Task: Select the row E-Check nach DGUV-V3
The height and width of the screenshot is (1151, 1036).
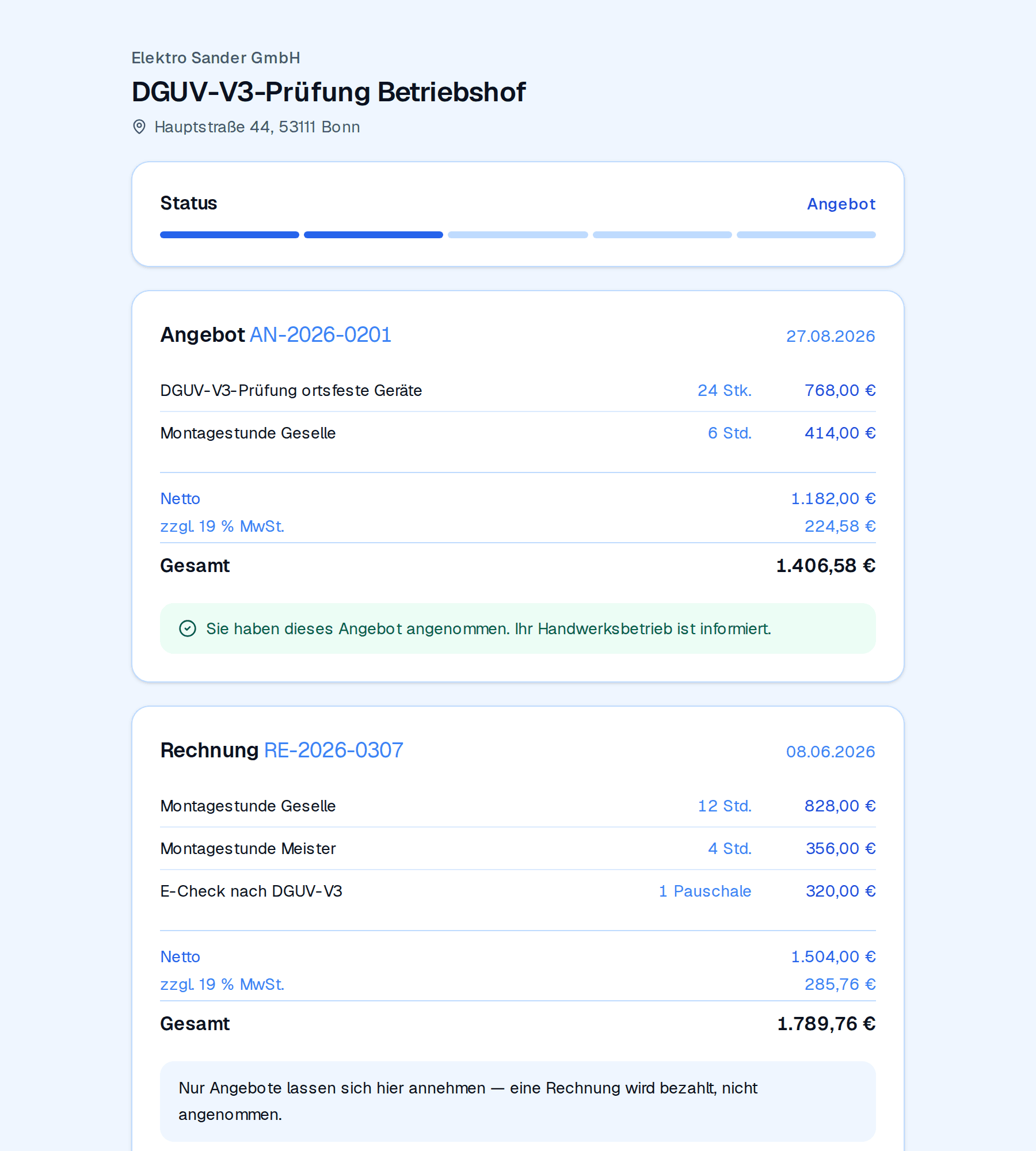Action: point(518,891)
